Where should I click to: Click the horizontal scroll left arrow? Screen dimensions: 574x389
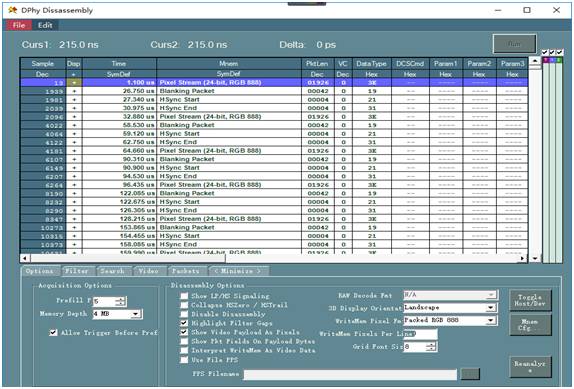tap(24, 258)
